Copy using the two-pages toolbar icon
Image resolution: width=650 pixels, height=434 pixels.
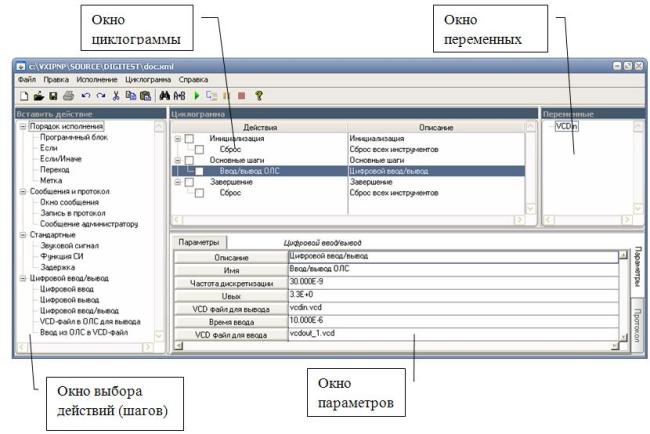click(x=131, y=96)
